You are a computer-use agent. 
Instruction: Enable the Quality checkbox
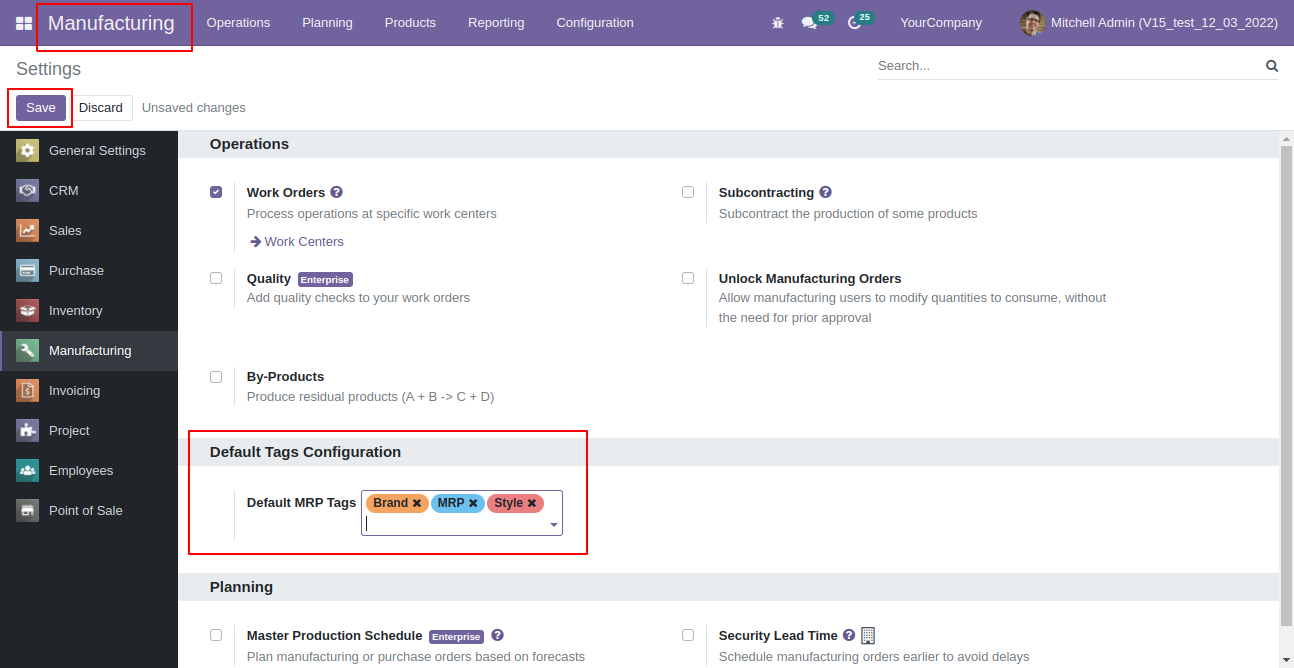[x=216, y=278]
